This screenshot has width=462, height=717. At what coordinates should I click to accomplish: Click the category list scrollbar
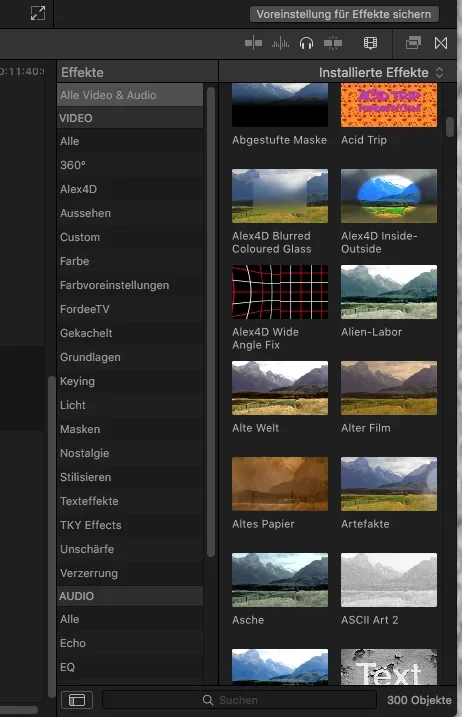211,322
